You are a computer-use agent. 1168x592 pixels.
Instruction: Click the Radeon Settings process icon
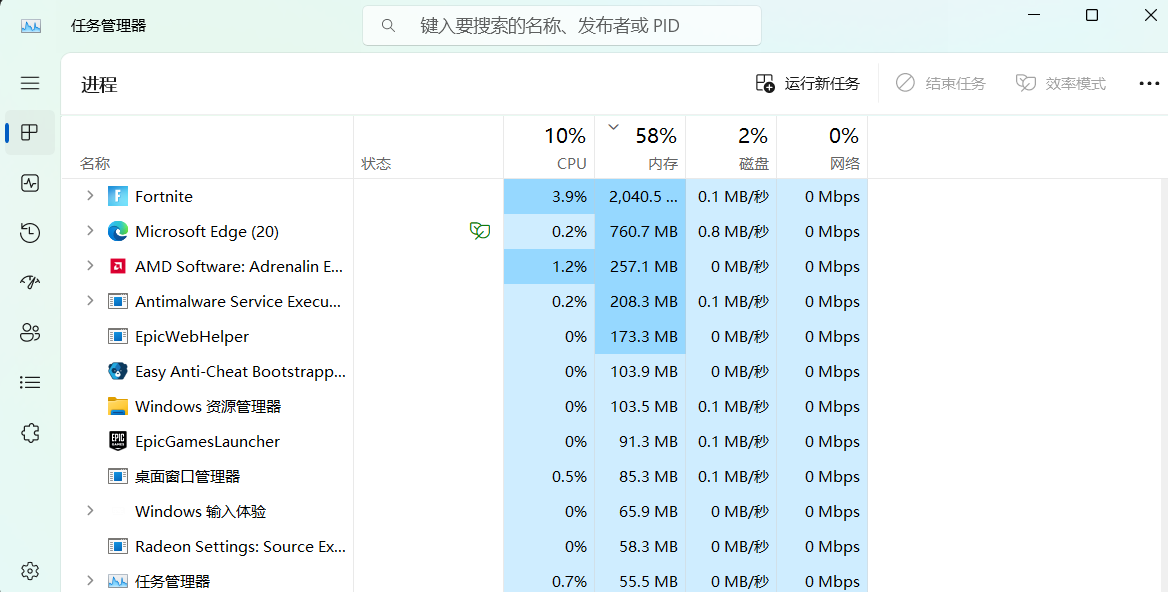(118, 547)
